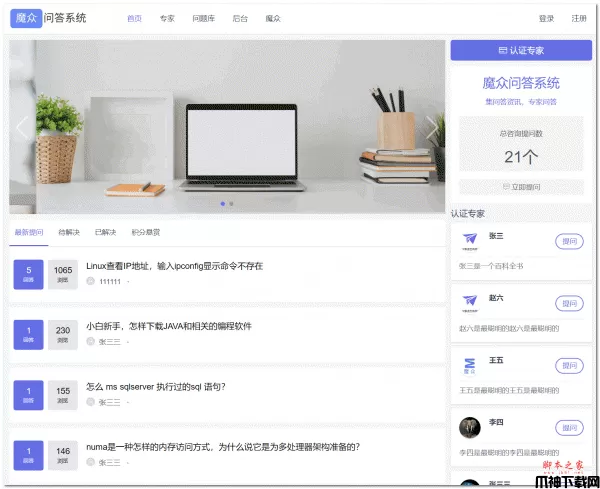Click 提问 button for 李四
The height and width of the screenshot is (489, 600).
tap(569, 428)
